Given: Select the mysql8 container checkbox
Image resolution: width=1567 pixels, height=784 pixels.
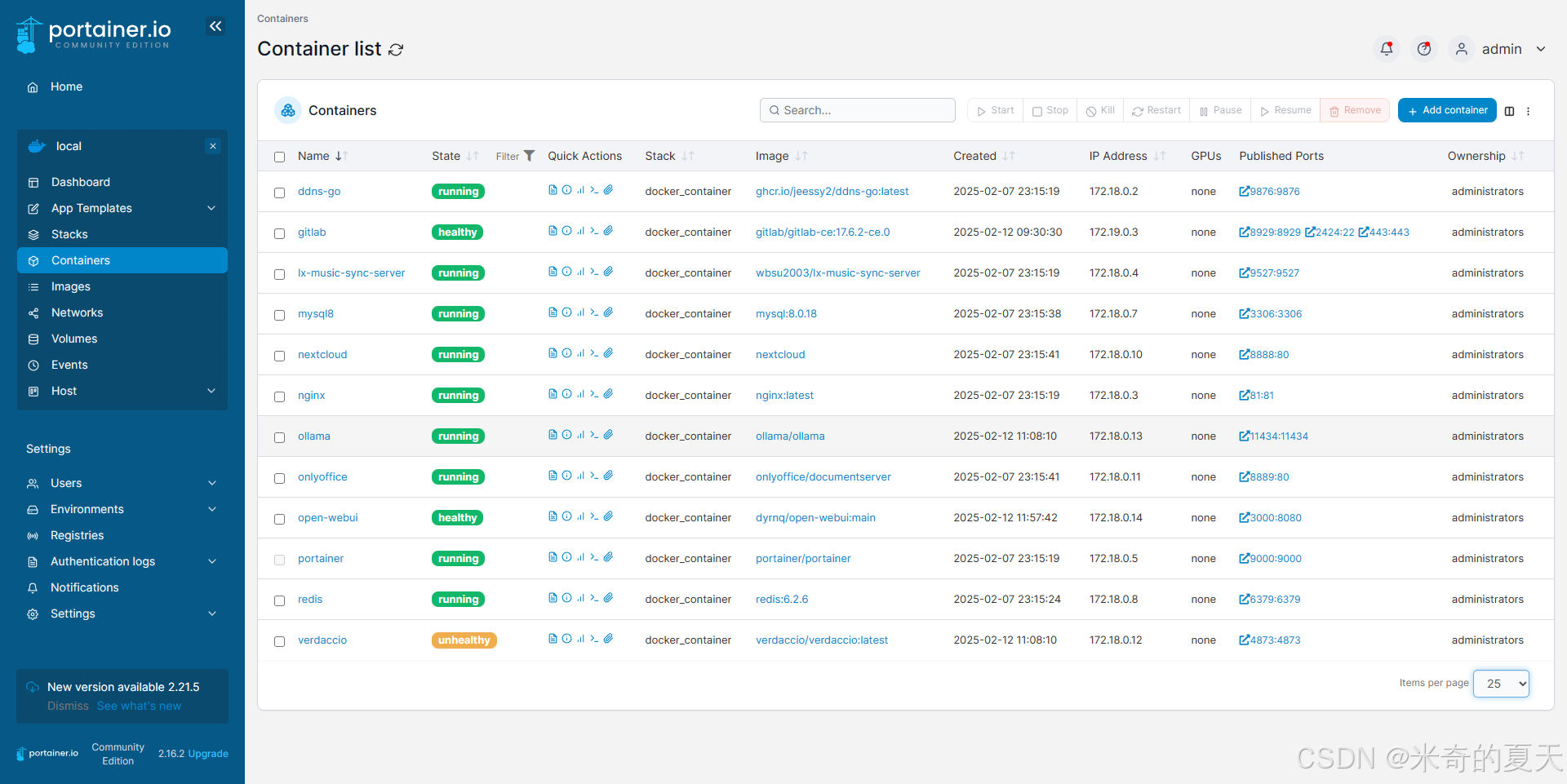Looking at the screenshot, I should pyautogui.click(x=279, y=315).
